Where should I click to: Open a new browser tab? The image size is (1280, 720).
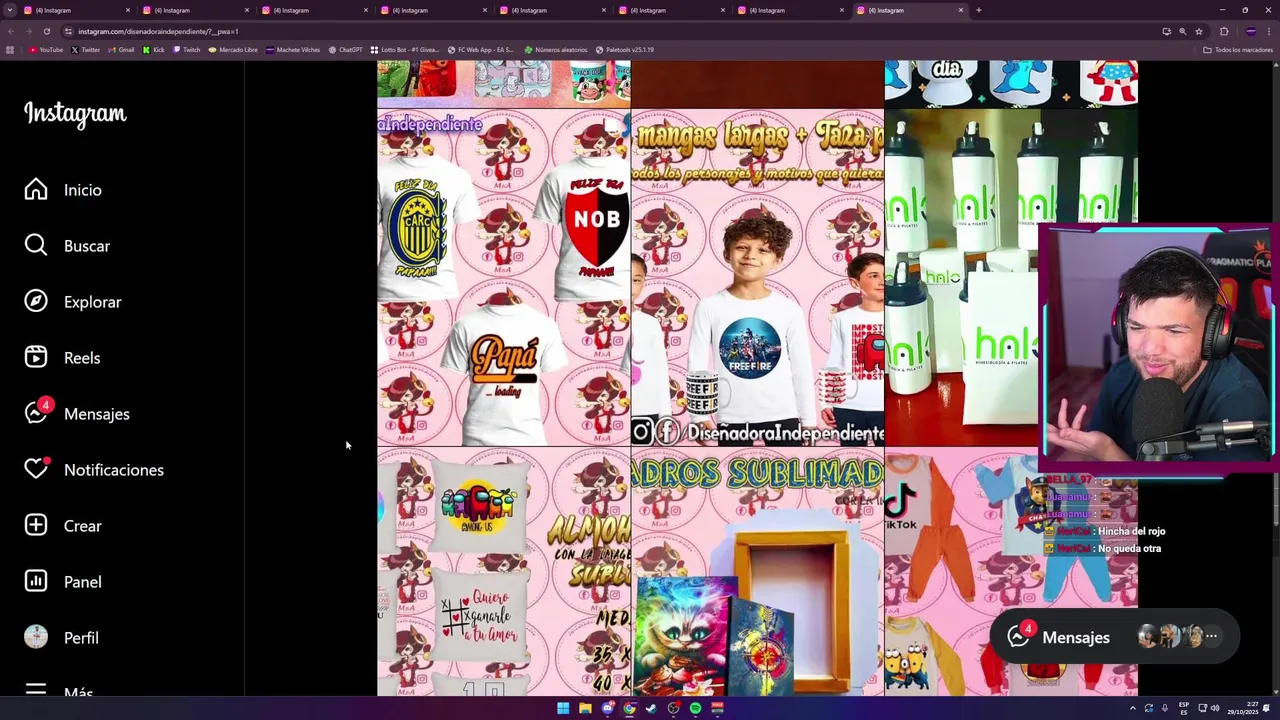978,10
